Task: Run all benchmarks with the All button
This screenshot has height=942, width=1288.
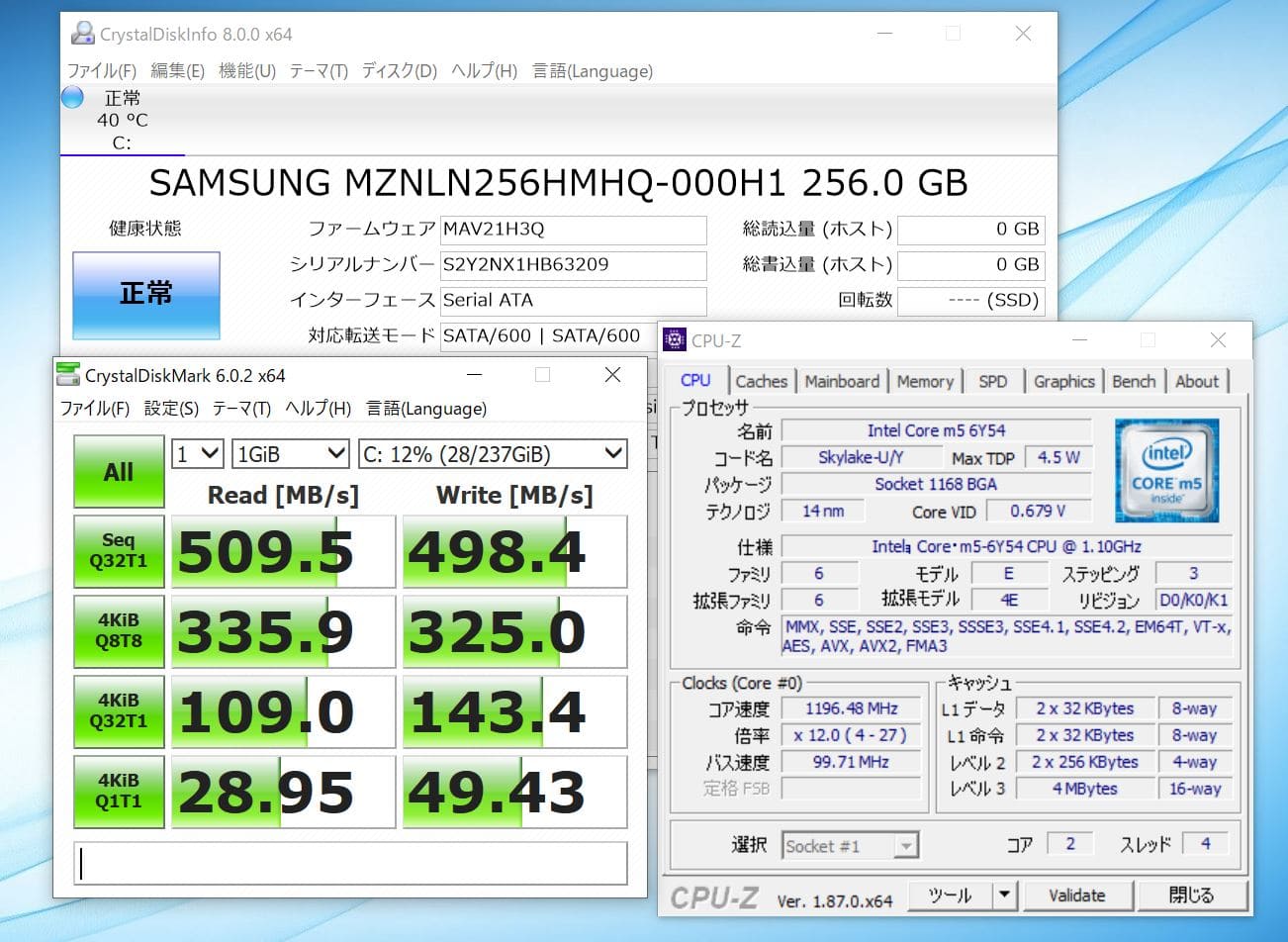Action: pyautogui.click(x=119, y=472)
